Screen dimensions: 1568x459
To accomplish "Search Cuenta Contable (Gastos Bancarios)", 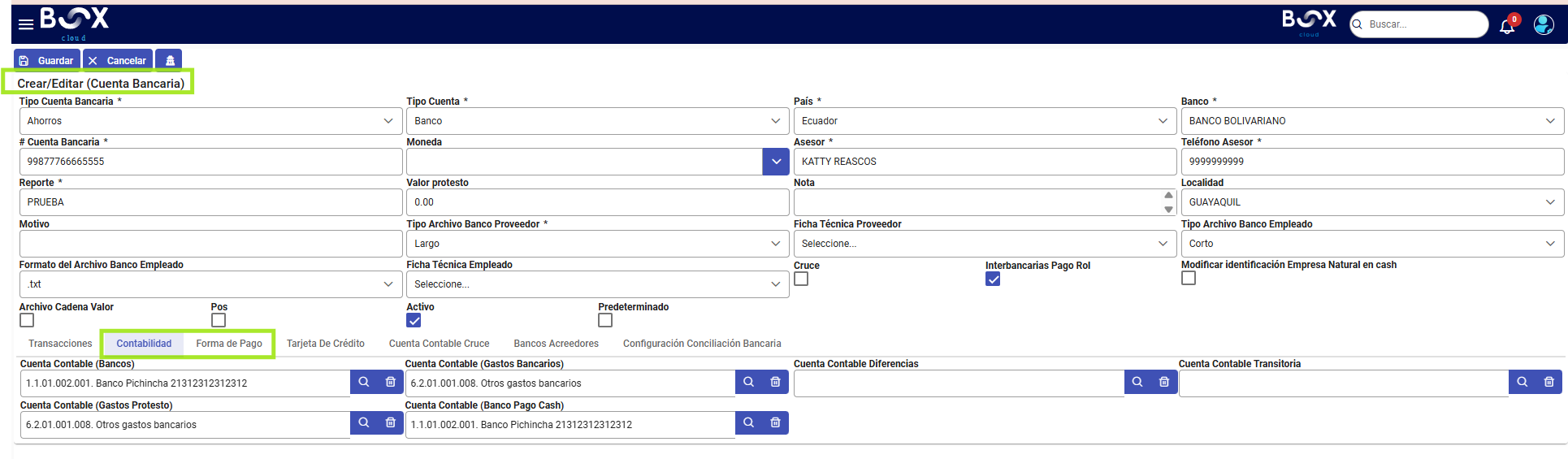I will [x=748, y=382].
